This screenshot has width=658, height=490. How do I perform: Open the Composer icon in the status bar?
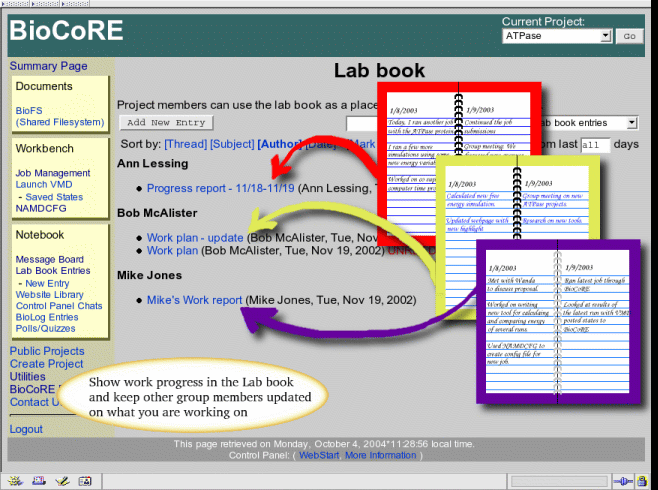coord(61,481)
